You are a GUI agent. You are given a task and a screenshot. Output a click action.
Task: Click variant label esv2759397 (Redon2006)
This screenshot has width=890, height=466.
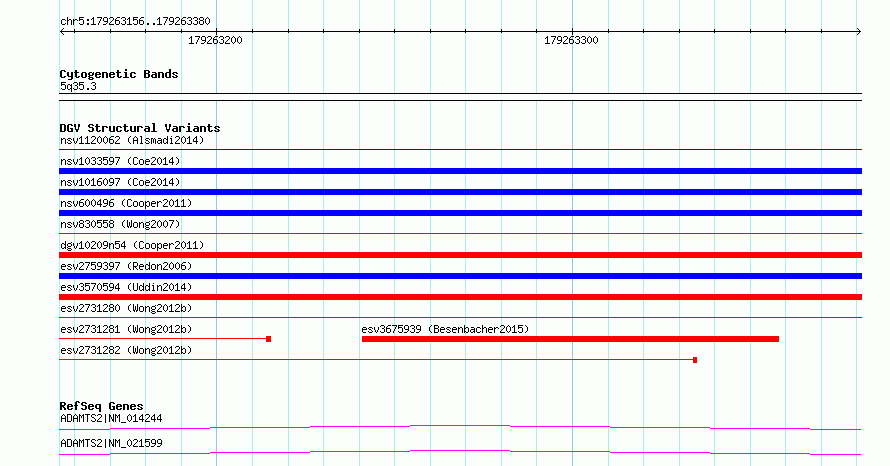[126, 266]
